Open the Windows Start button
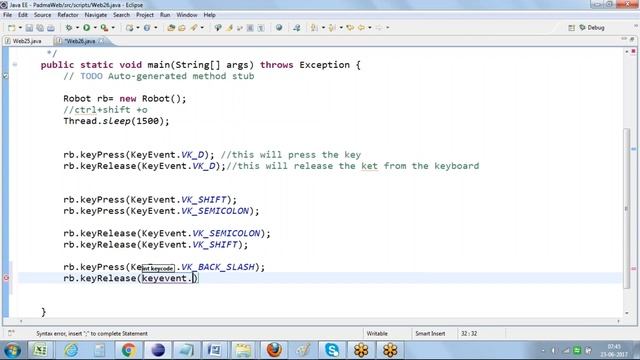Image resolution: width=640 pixels, height=360 pixels. [12, 350]
